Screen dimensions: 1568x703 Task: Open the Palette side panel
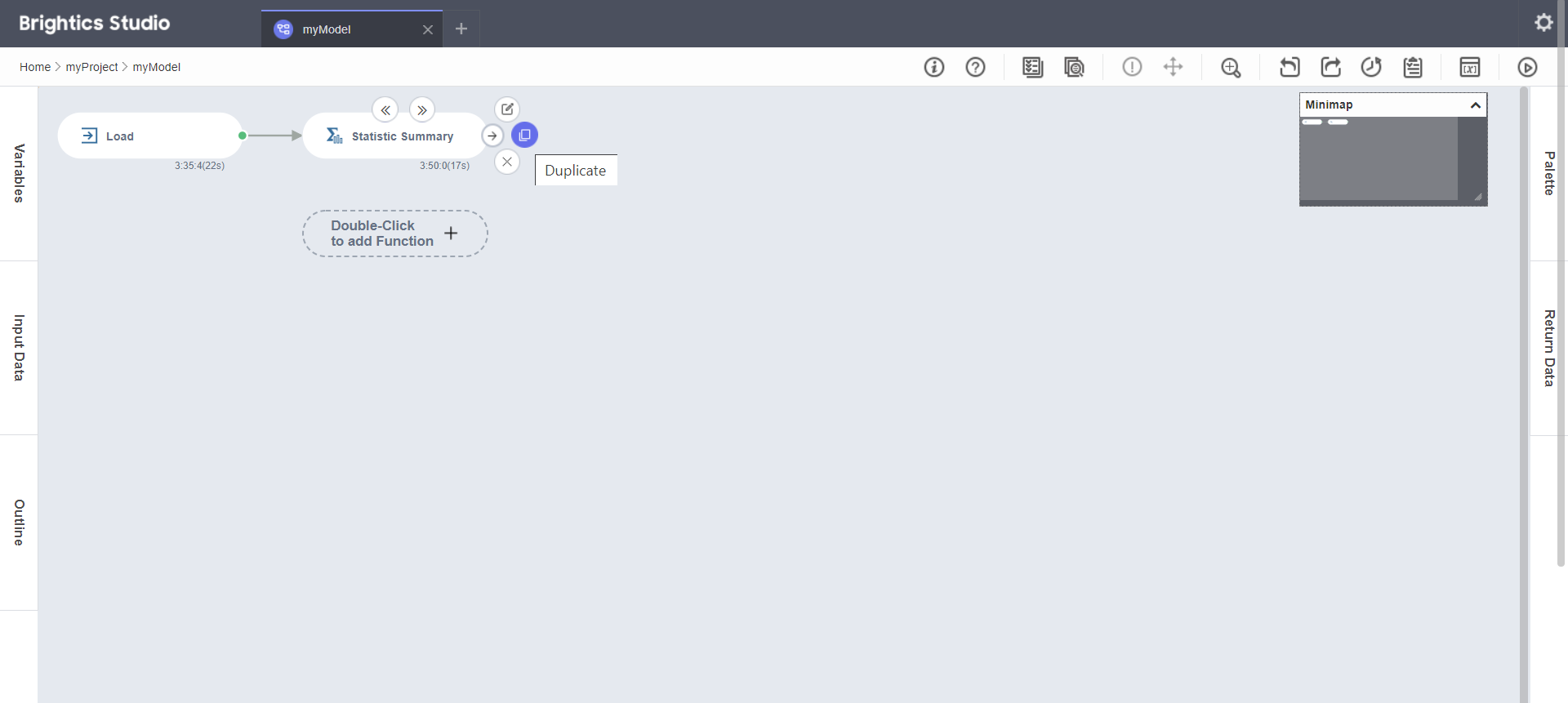pos(1548,173)
